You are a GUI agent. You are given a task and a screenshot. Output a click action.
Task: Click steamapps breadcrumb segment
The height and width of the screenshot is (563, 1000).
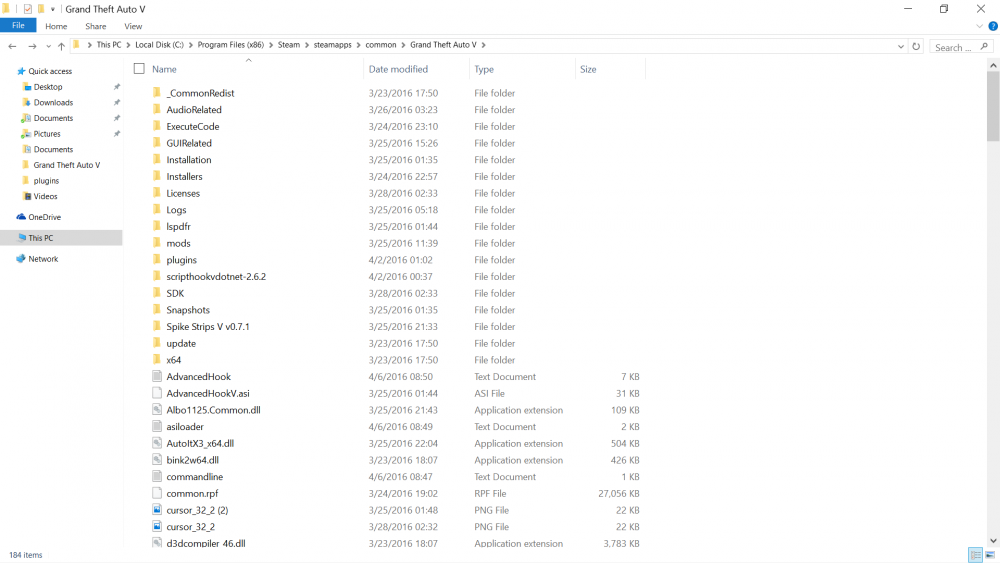point(332,45)
